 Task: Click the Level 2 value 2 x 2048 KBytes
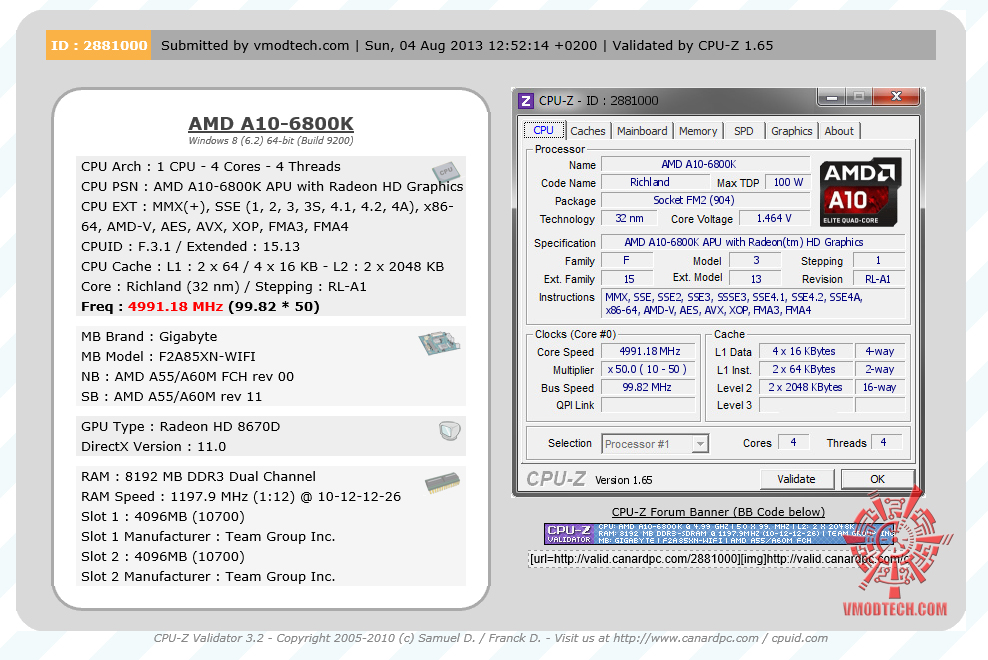(x=805, y=387)
